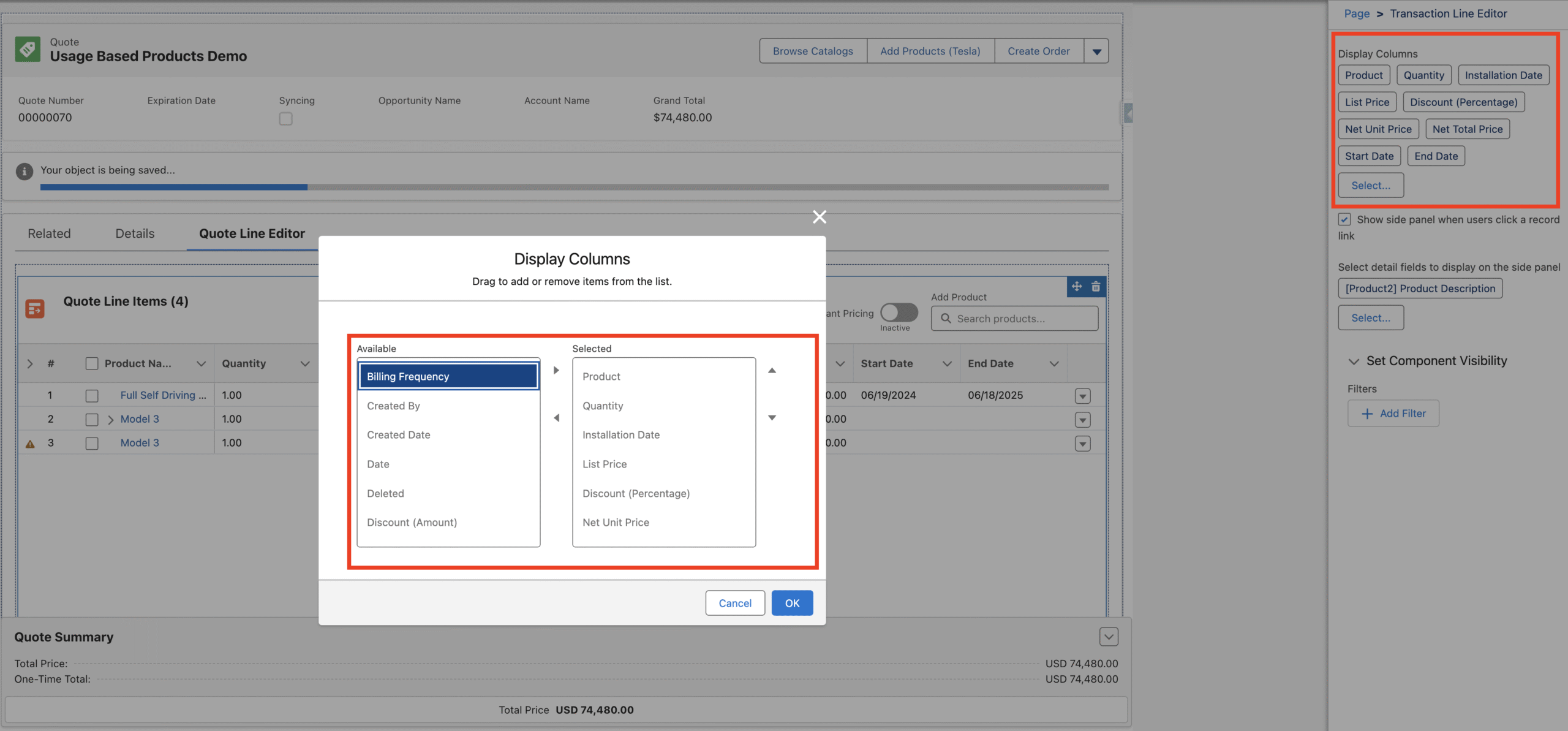Screen dimensions: 1568x731
Task: Move Billing Frequency right using the arrow icon
Action: pos(556,369)
